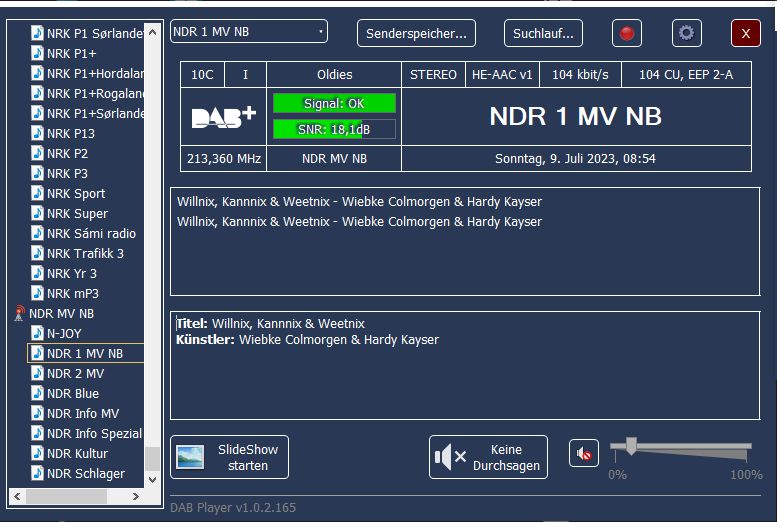The image size is (777, 522).
Task: Click the NDR MV NB ensemble antenna icon
Action: point(19,314)
